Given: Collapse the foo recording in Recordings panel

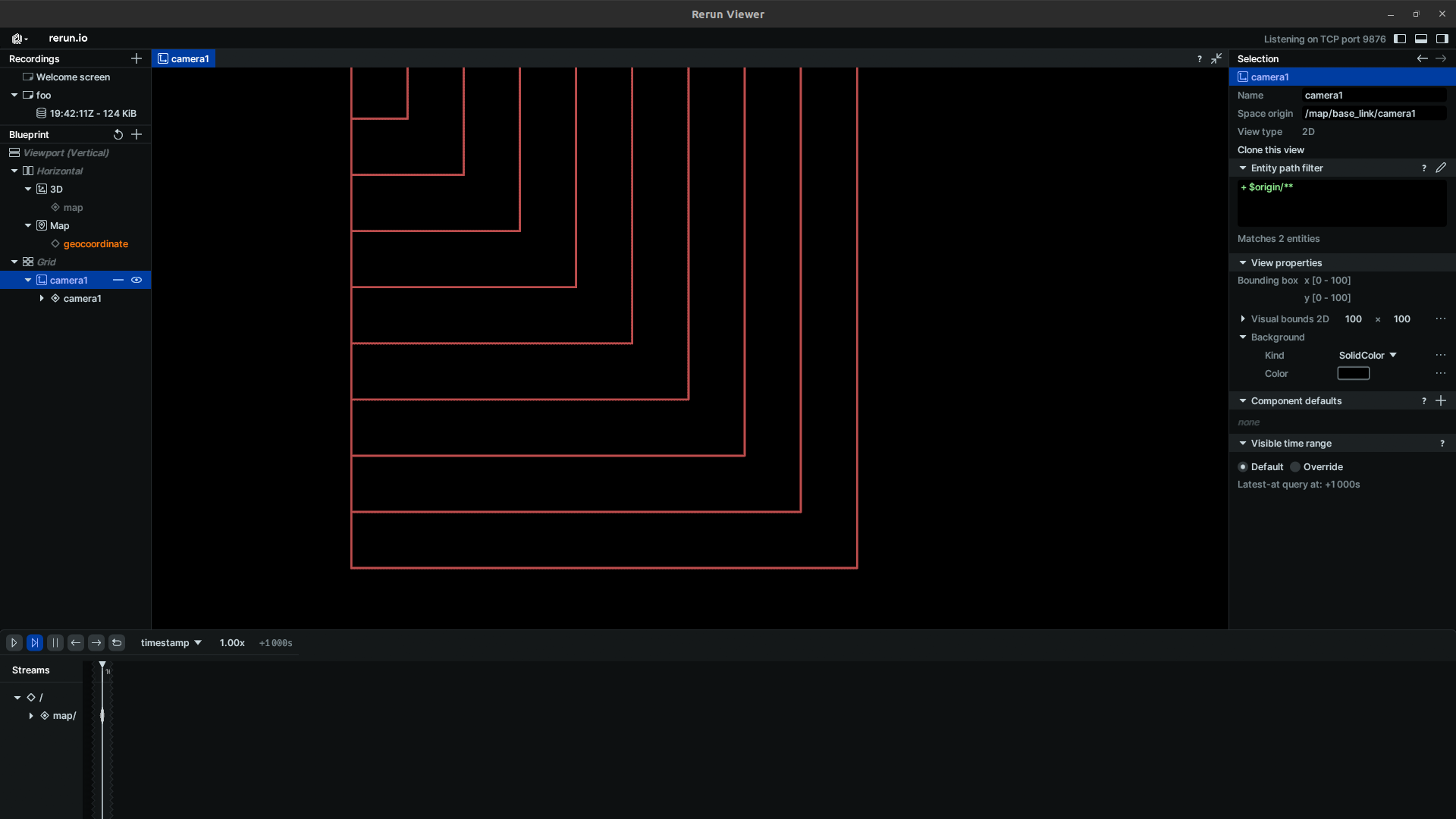Looking at the screenshot, I should coord(14,95).
